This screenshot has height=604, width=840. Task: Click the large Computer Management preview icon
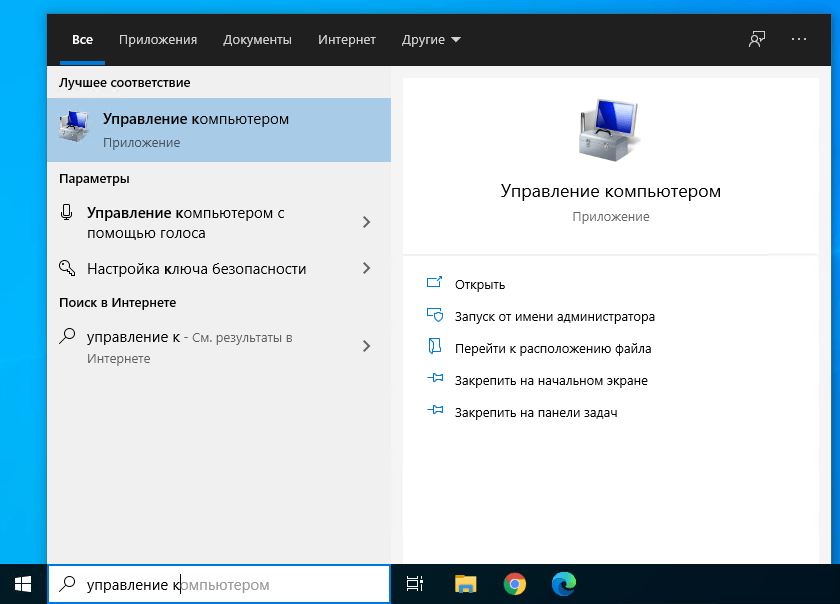[x=610, y=130]
